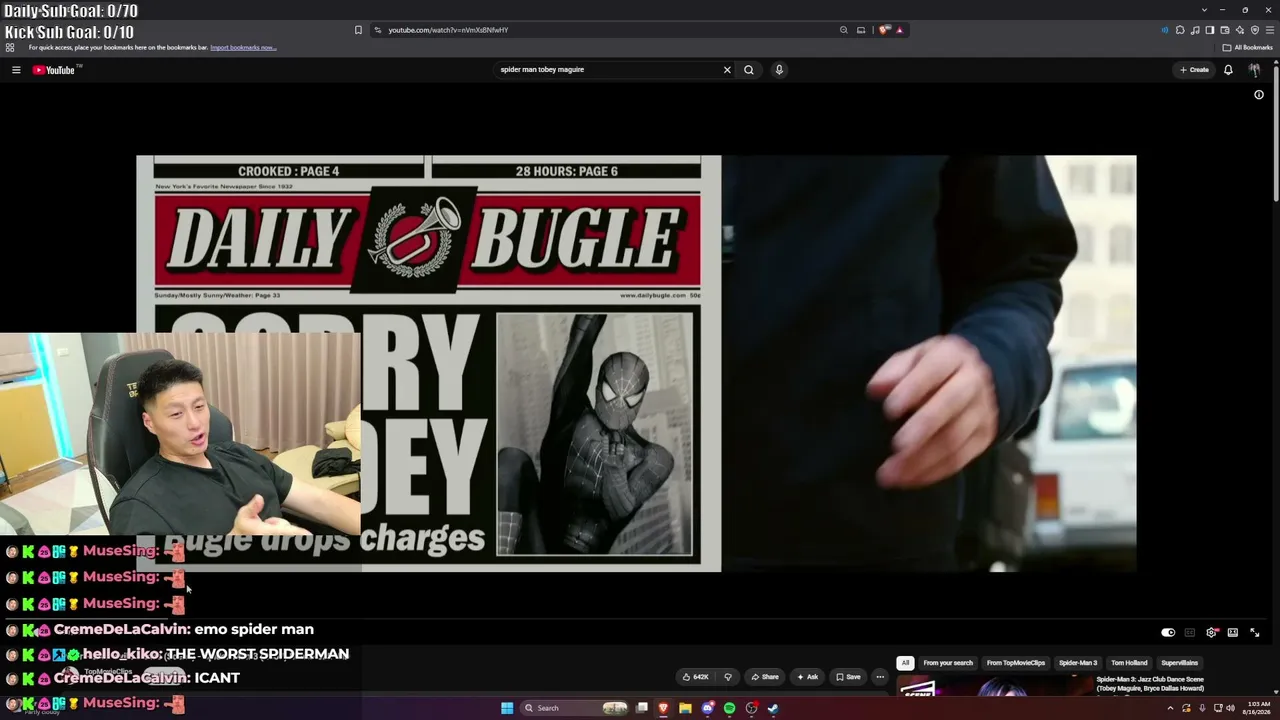Show hidden system tray icons
Viewport: 1280px width, 720px height.
click(x=1170, y=708)
